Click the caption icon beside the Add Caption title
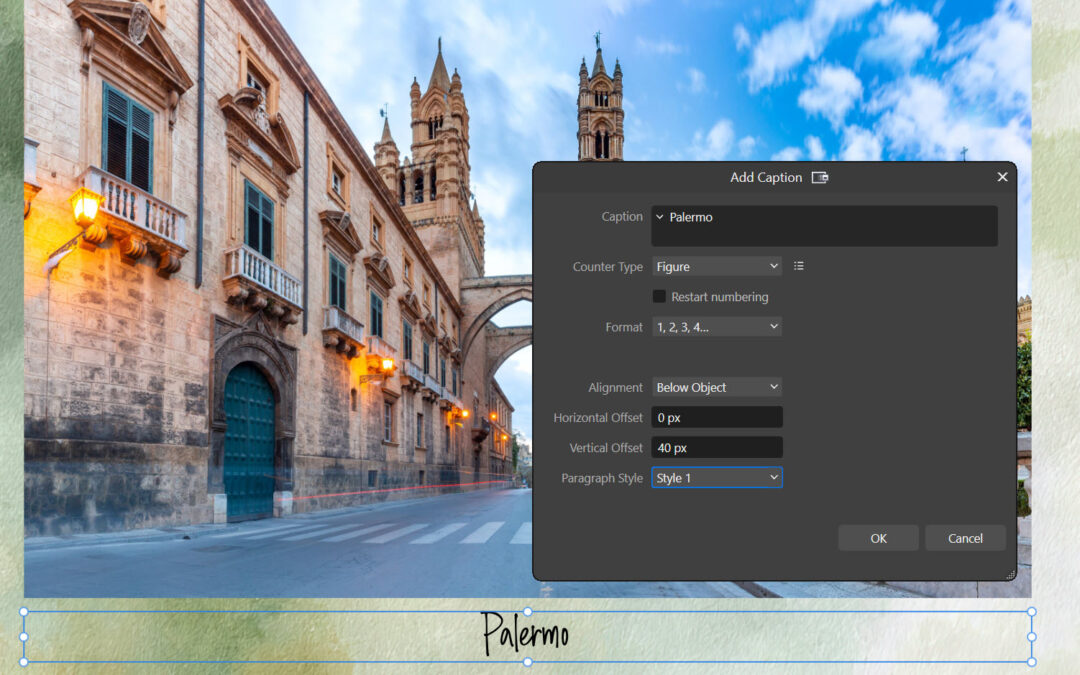Image resolution: width=1080 pixels, height=675 pixels. (x=822, y=177)
